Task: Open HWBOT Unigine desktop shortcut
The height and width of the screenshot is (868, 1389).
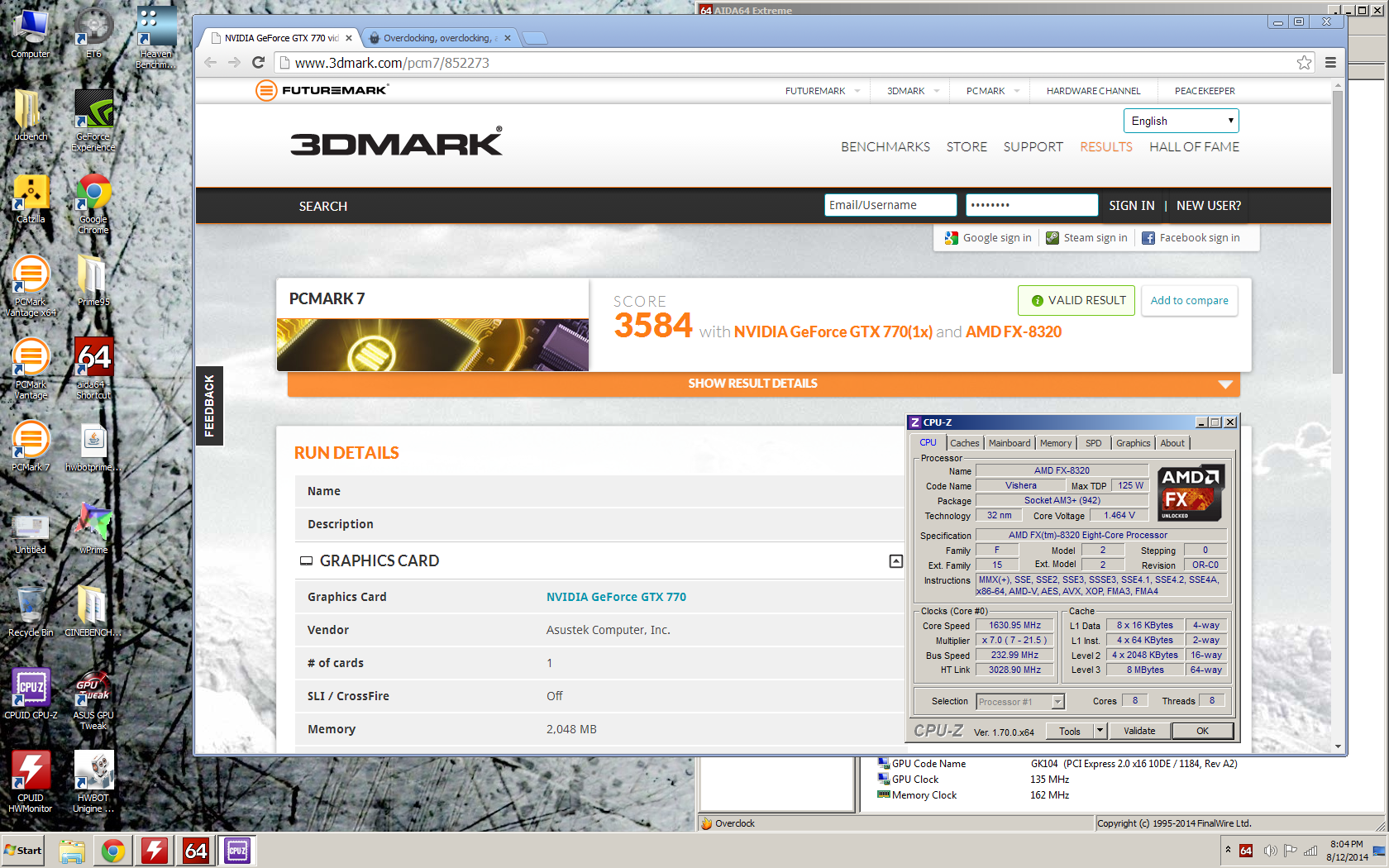Action: [93, 781]
